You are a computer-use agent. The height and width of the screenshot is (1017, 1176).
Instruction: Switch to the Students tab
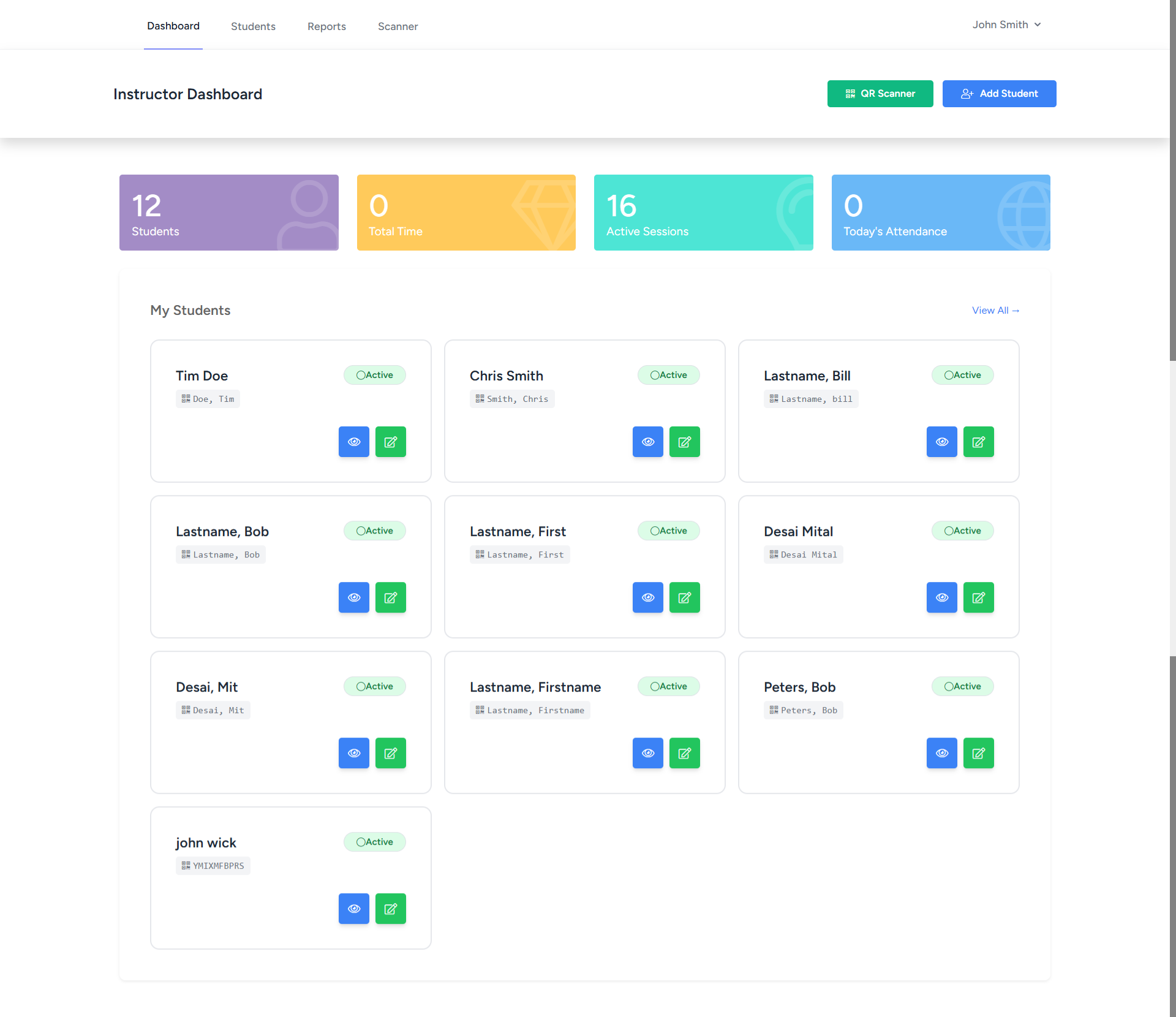point(253,26)
